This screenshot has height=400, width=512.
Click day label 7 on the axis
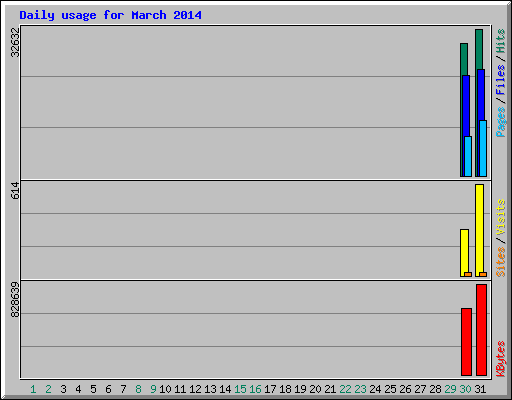coord(123,389)
